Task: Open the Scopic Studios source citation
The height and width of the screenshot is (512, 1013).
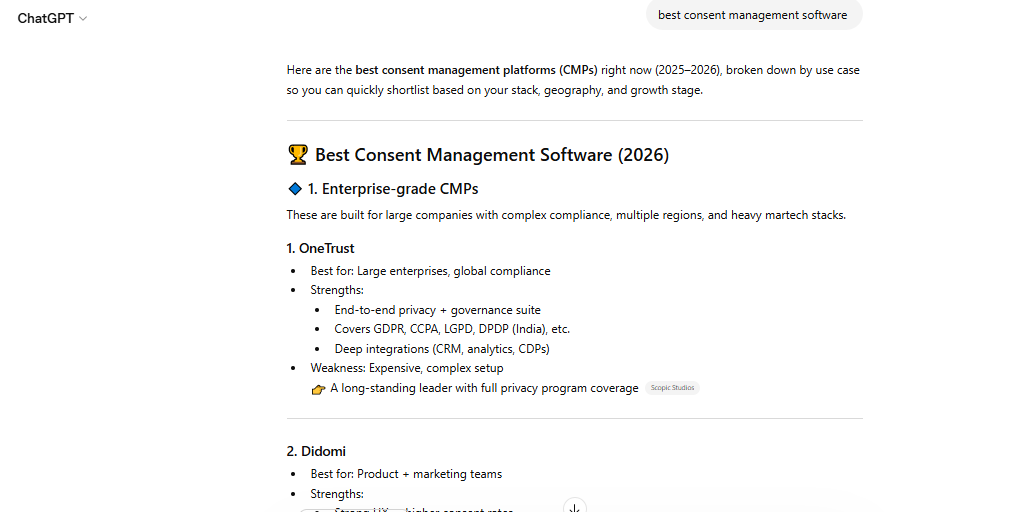Action: 672,388
